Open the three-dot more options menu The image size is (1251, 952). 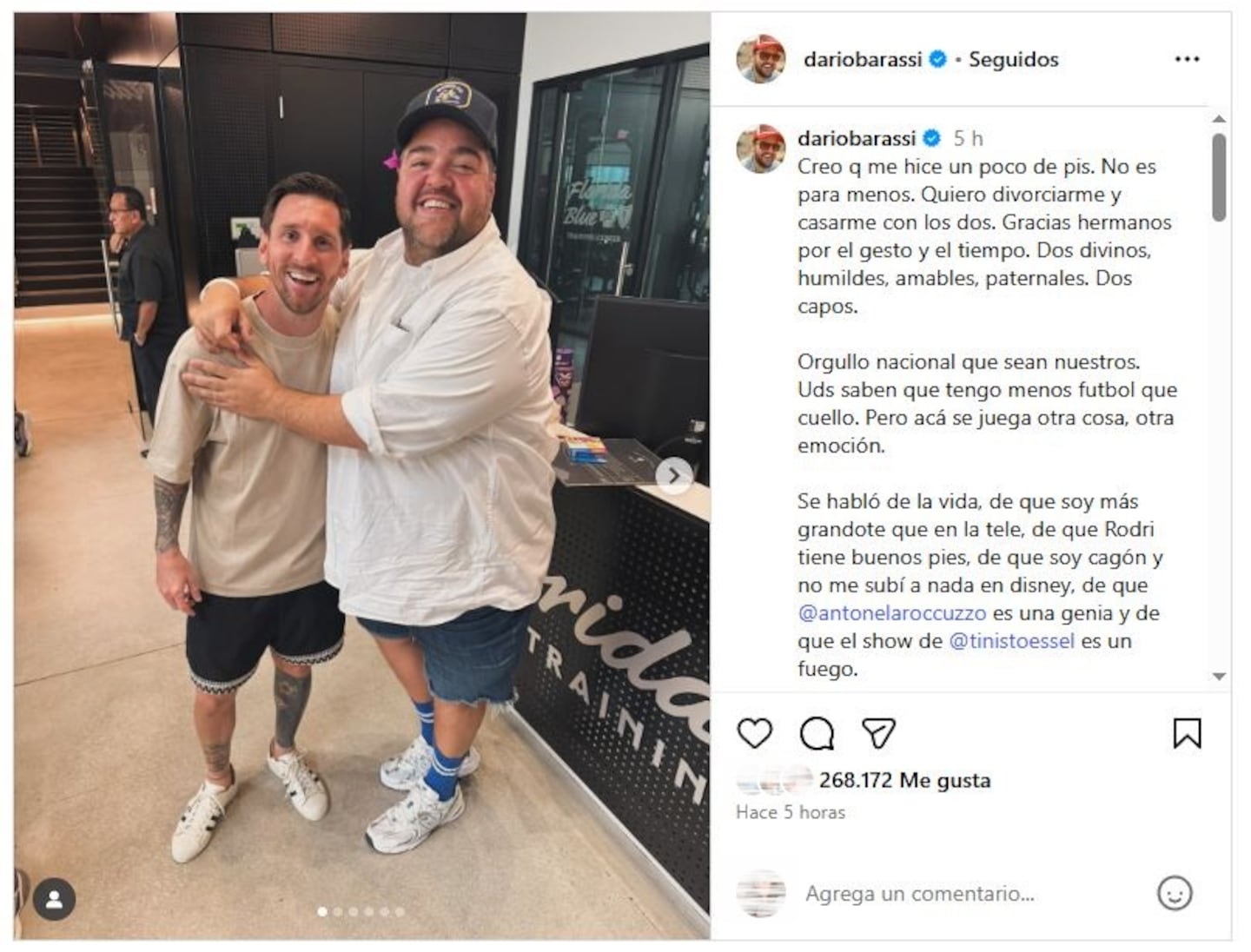coord(1187,59)
